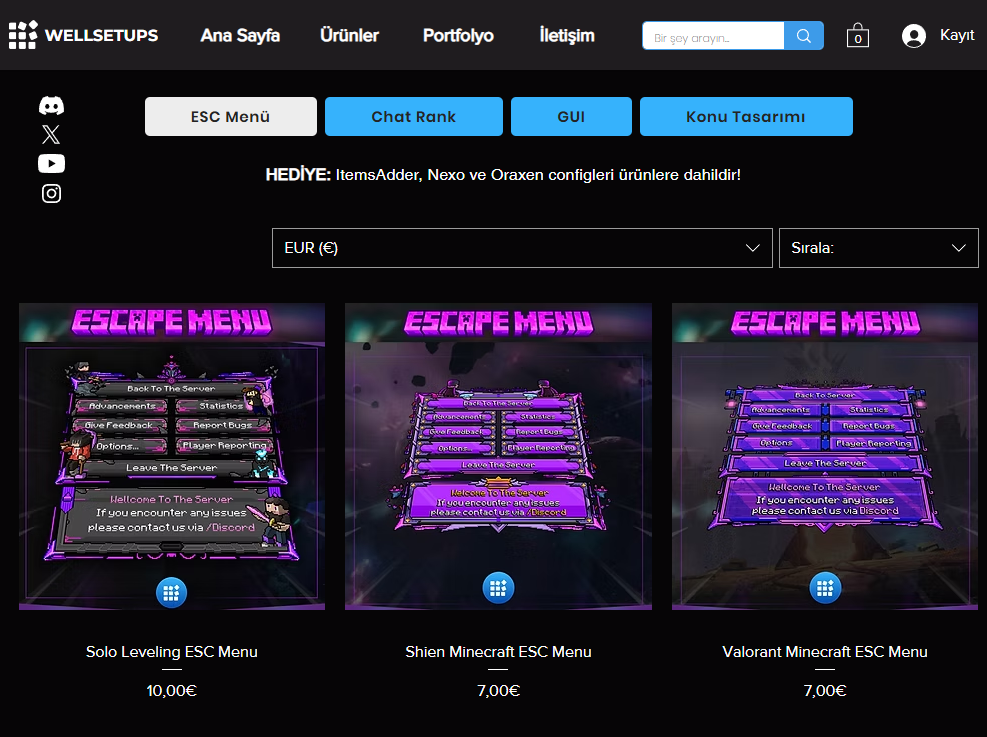Open the Instagram profile icon

pos(51,193)
